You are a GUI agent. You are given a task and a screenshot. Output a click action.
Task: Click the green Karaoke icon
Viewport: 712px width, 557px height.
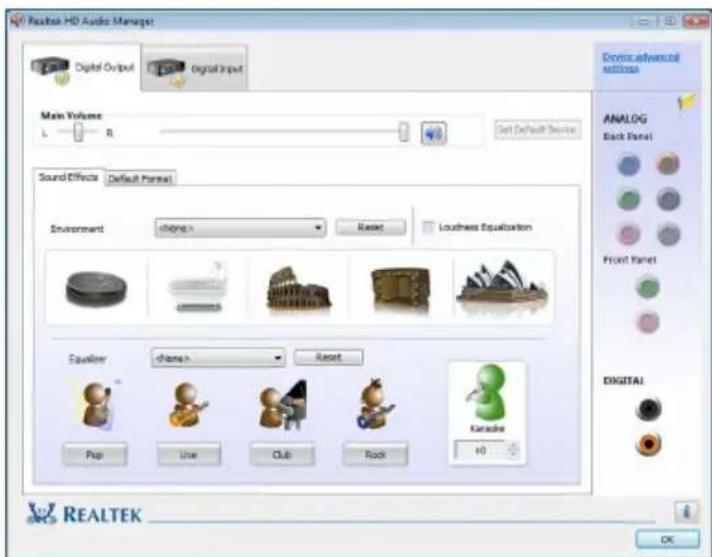pyautogui.click(x=487, y=393)
